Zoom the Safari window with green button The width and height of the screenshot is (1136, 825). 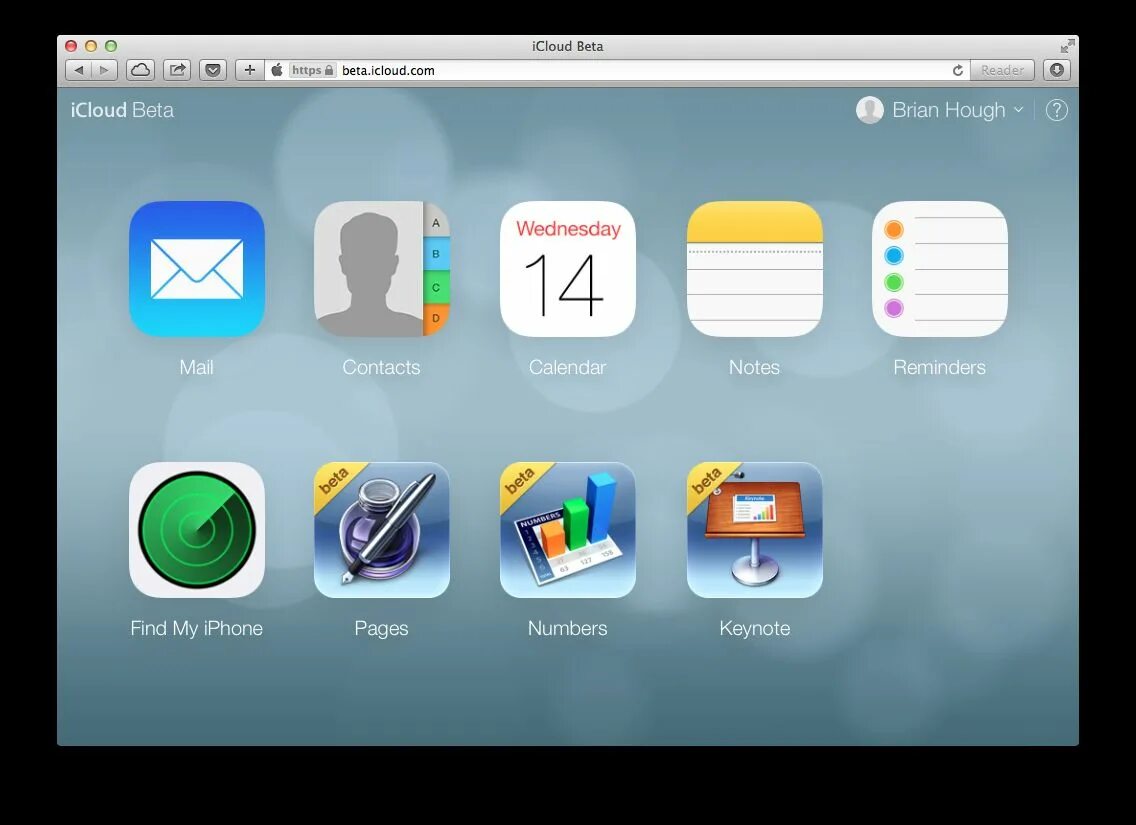111,46
